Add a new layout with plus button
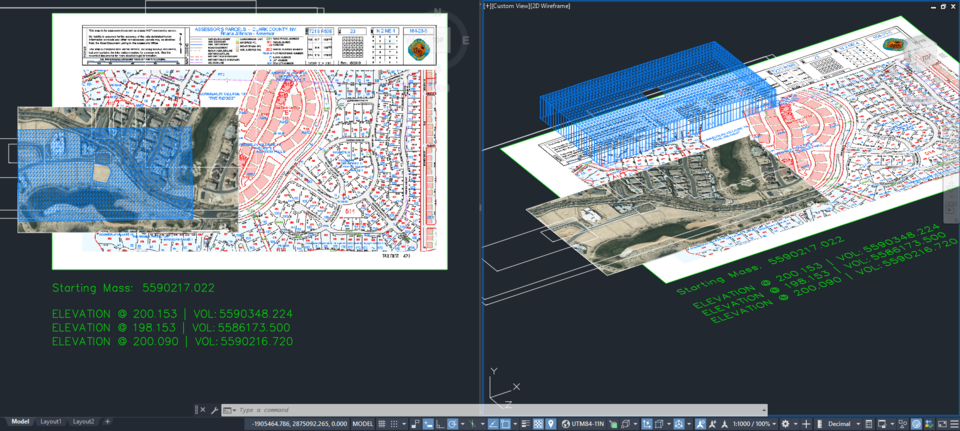 (x=107, y=421)
